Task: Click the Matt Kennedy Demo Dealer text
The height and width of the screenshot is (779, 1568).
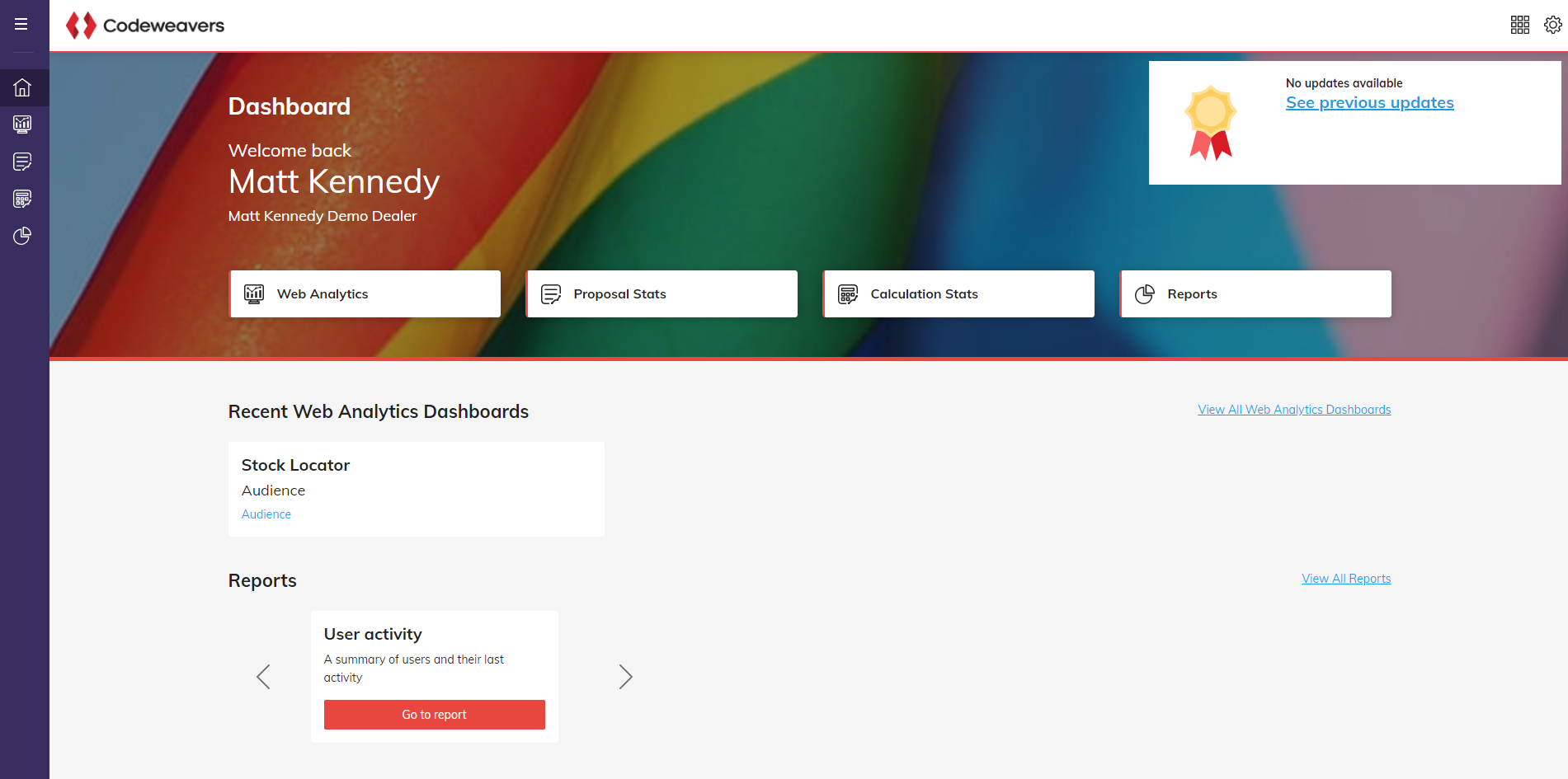Action: coord(323,216)
